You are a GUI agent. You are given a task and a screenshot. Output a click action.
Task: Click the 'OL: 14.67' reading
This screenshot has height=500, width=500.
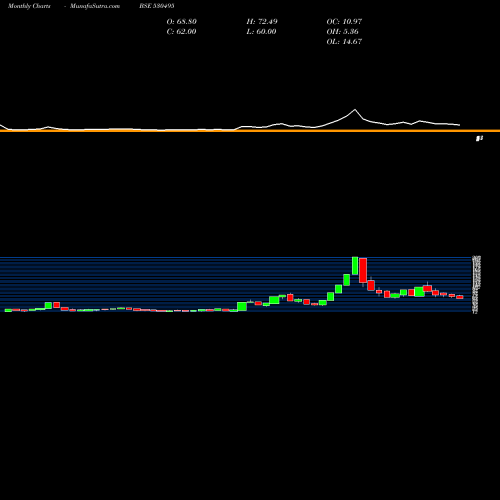tap(344, 42)
